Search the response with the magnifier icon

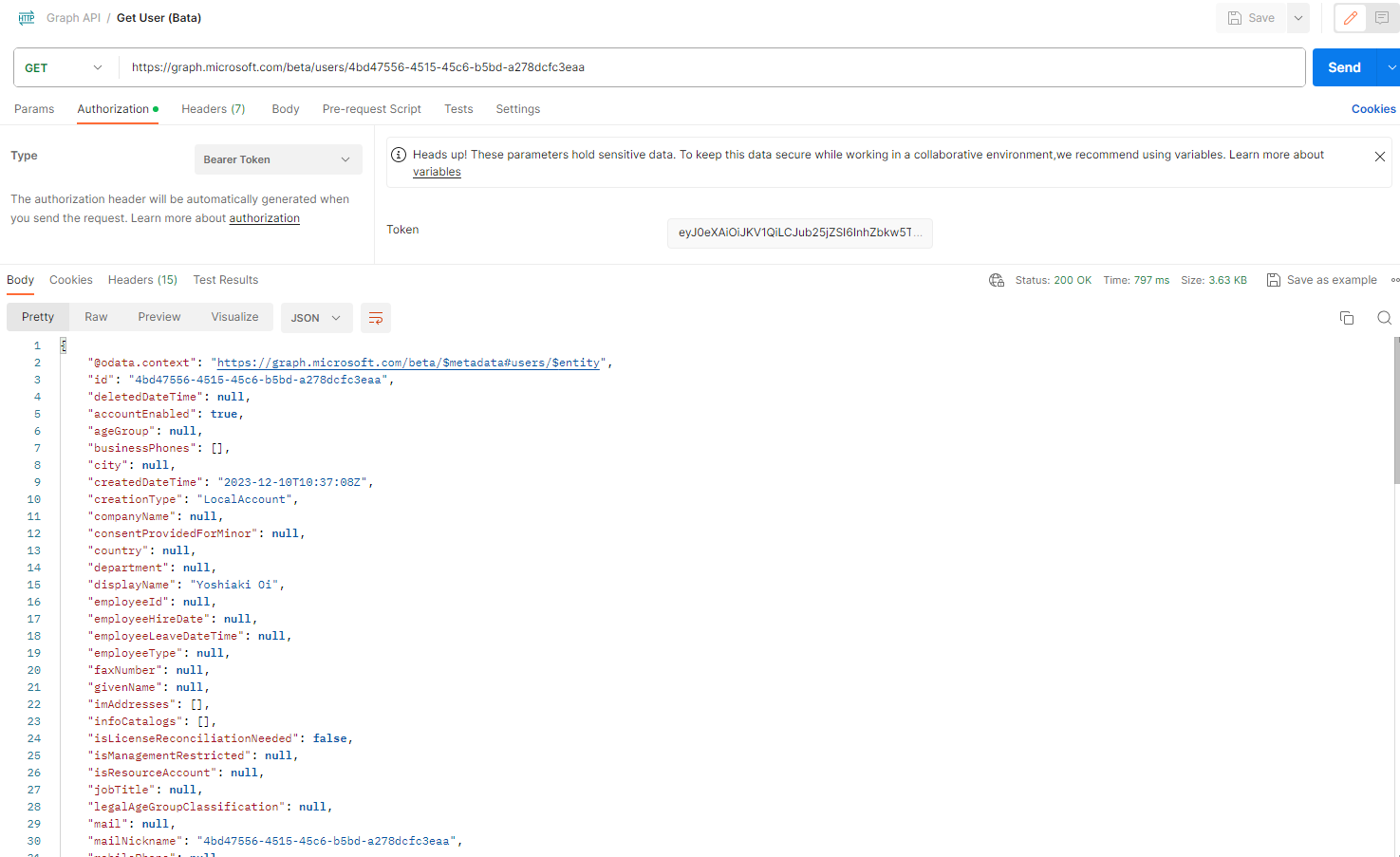(x=1385, y=318)
